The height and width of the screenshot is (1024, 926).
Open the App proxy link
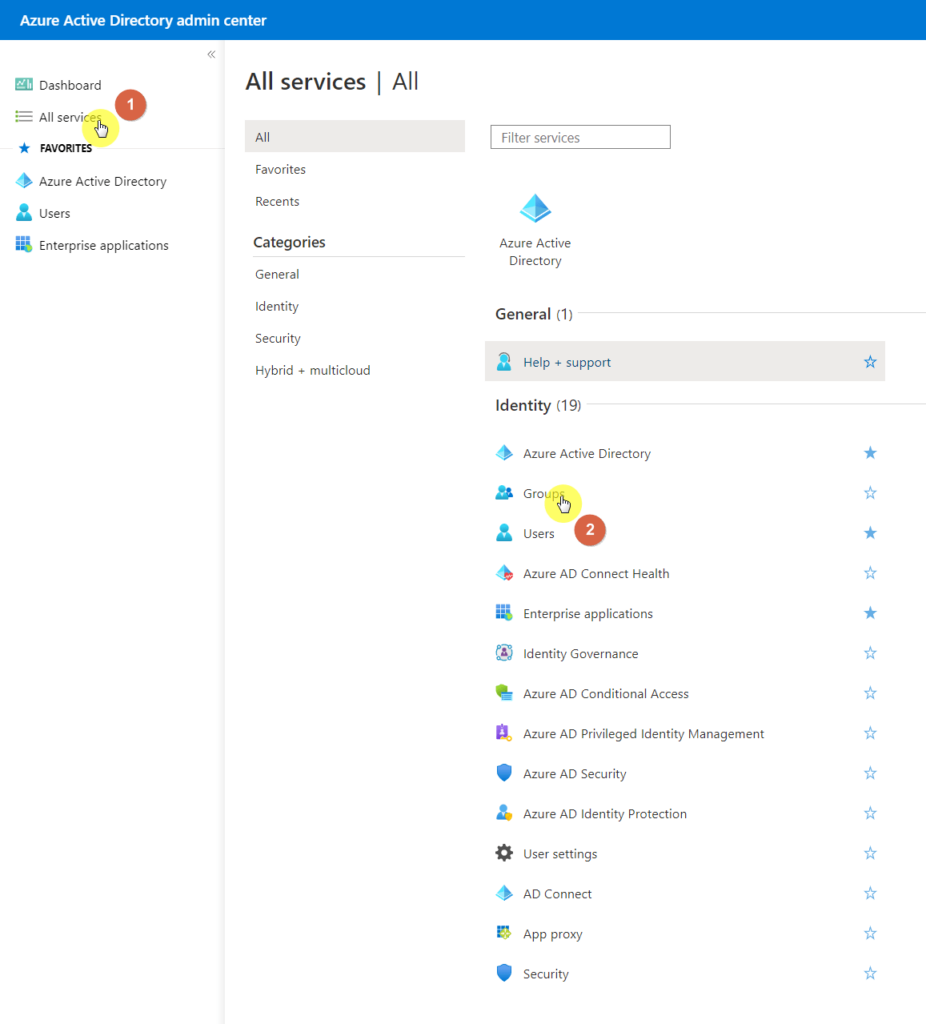(x=552, y=935)
